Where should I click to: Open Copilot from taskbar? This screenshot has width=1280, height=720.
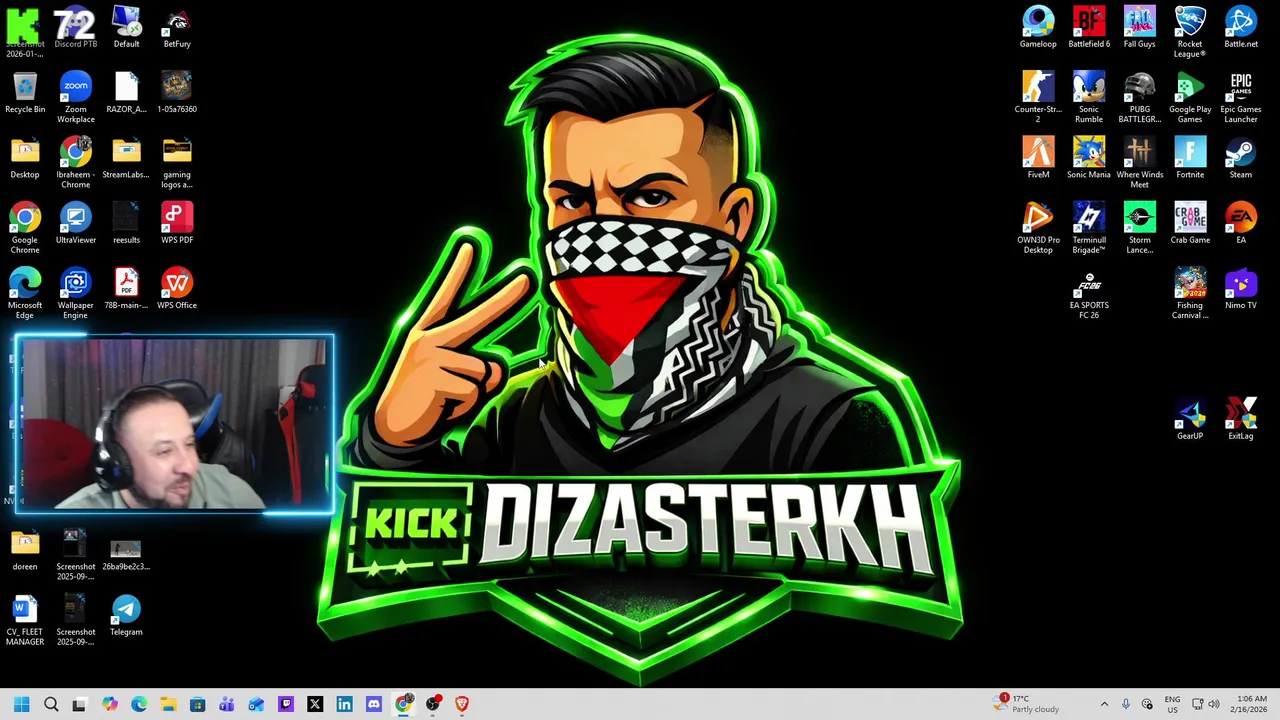tap(109, 704)
